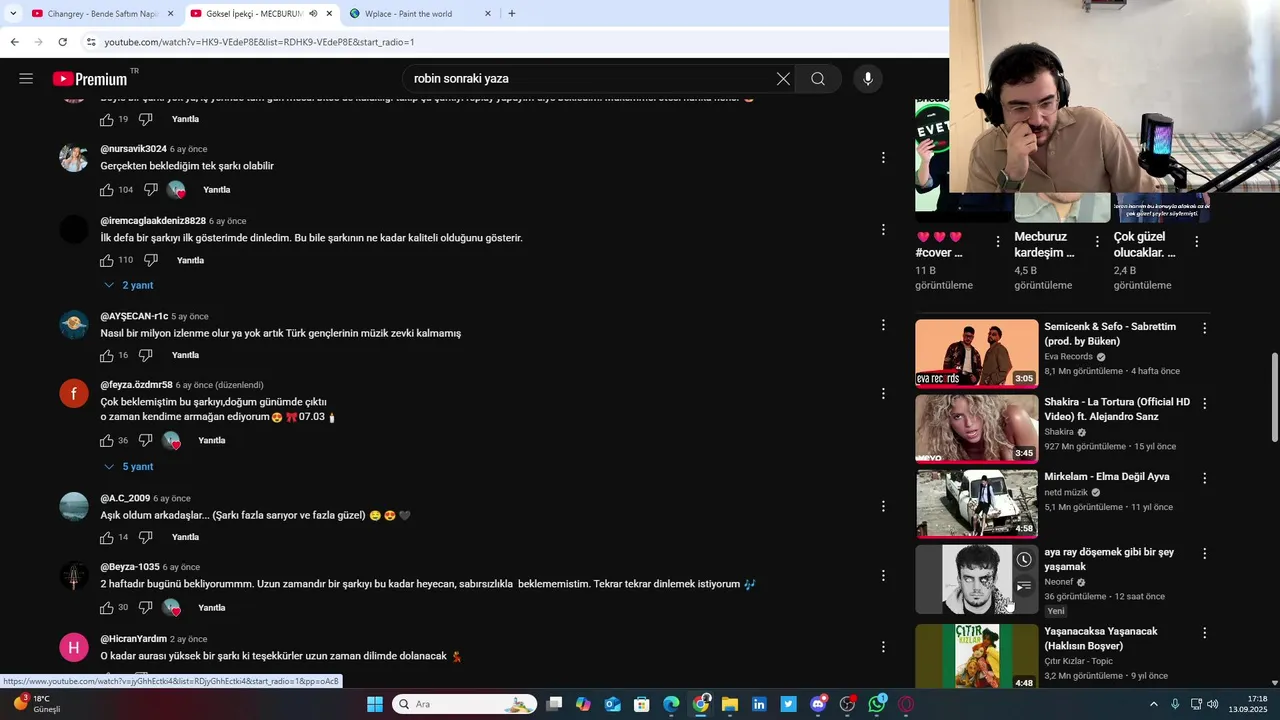This screenshot has height=720, width=1280.
Task: Open the Chrome tab search dropdown
Action: tap(13, 14)
